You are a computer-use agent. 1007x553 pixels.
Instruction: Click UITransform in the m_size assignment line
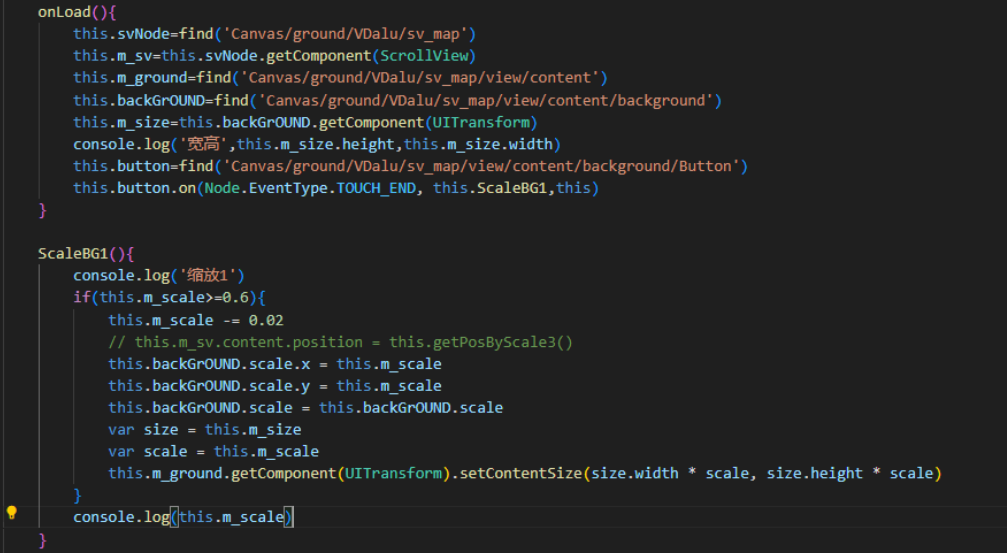pos(481,122)
